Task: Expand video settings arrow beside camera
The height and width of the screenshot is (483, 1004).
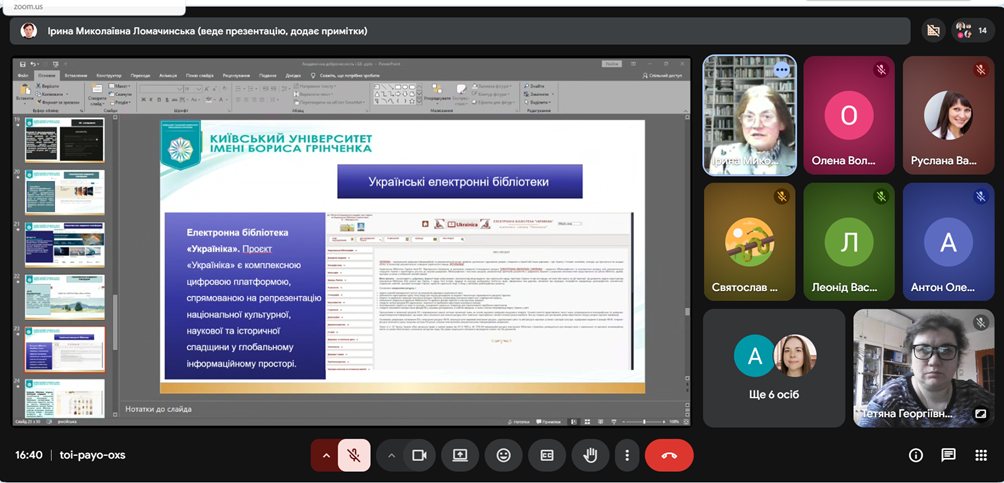Action: (x=391, y=455)
